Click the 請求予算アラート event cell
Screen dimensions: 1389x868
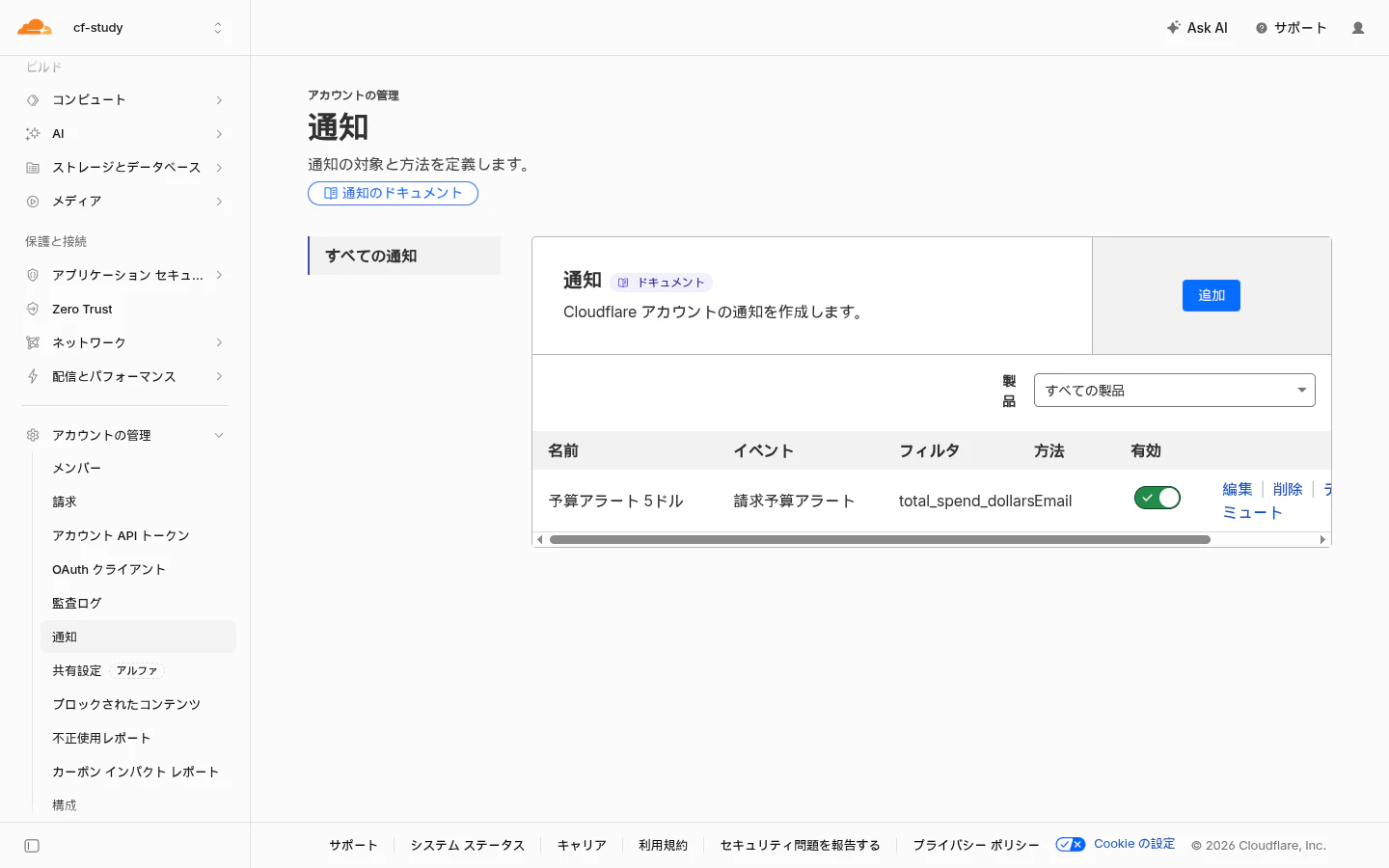tap(794, 501)
